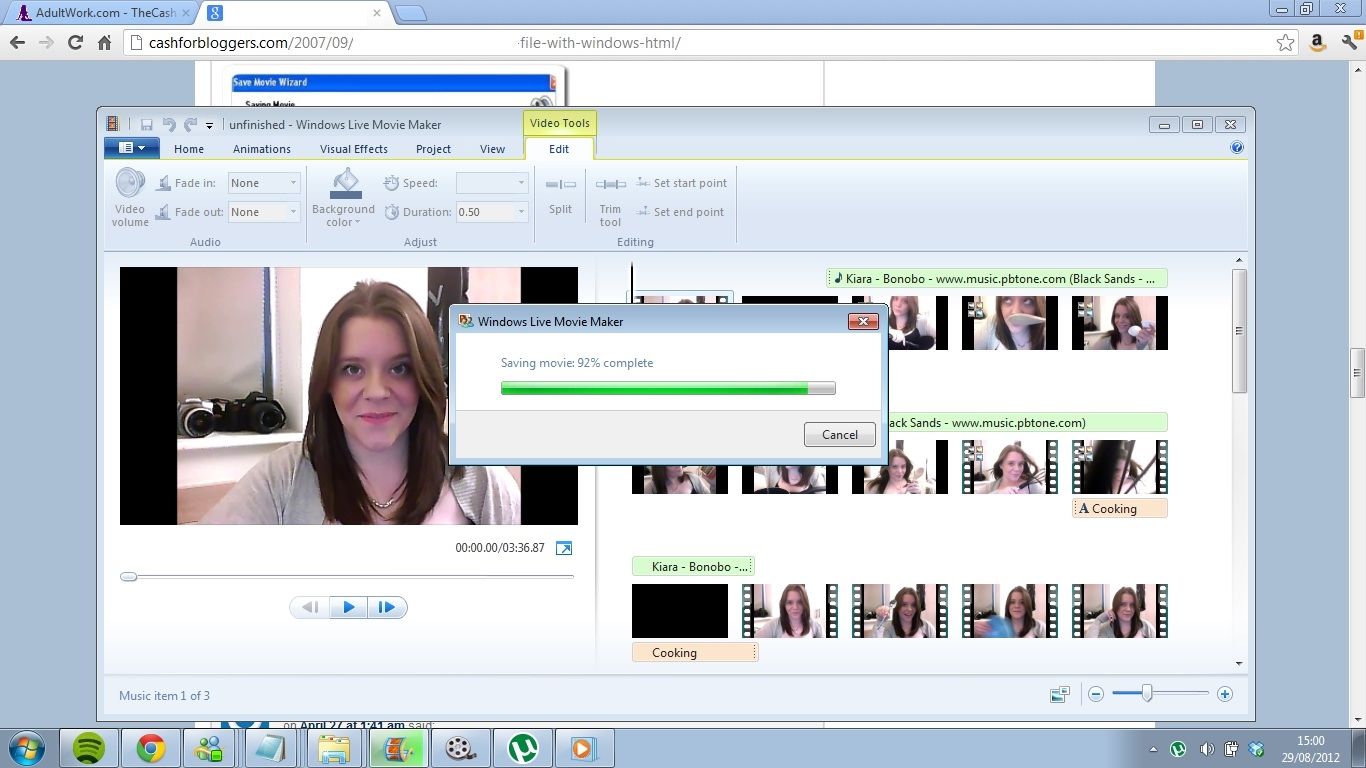
Task: Open Windows Explorer folder from the taskbar
Action: [333, 748]
